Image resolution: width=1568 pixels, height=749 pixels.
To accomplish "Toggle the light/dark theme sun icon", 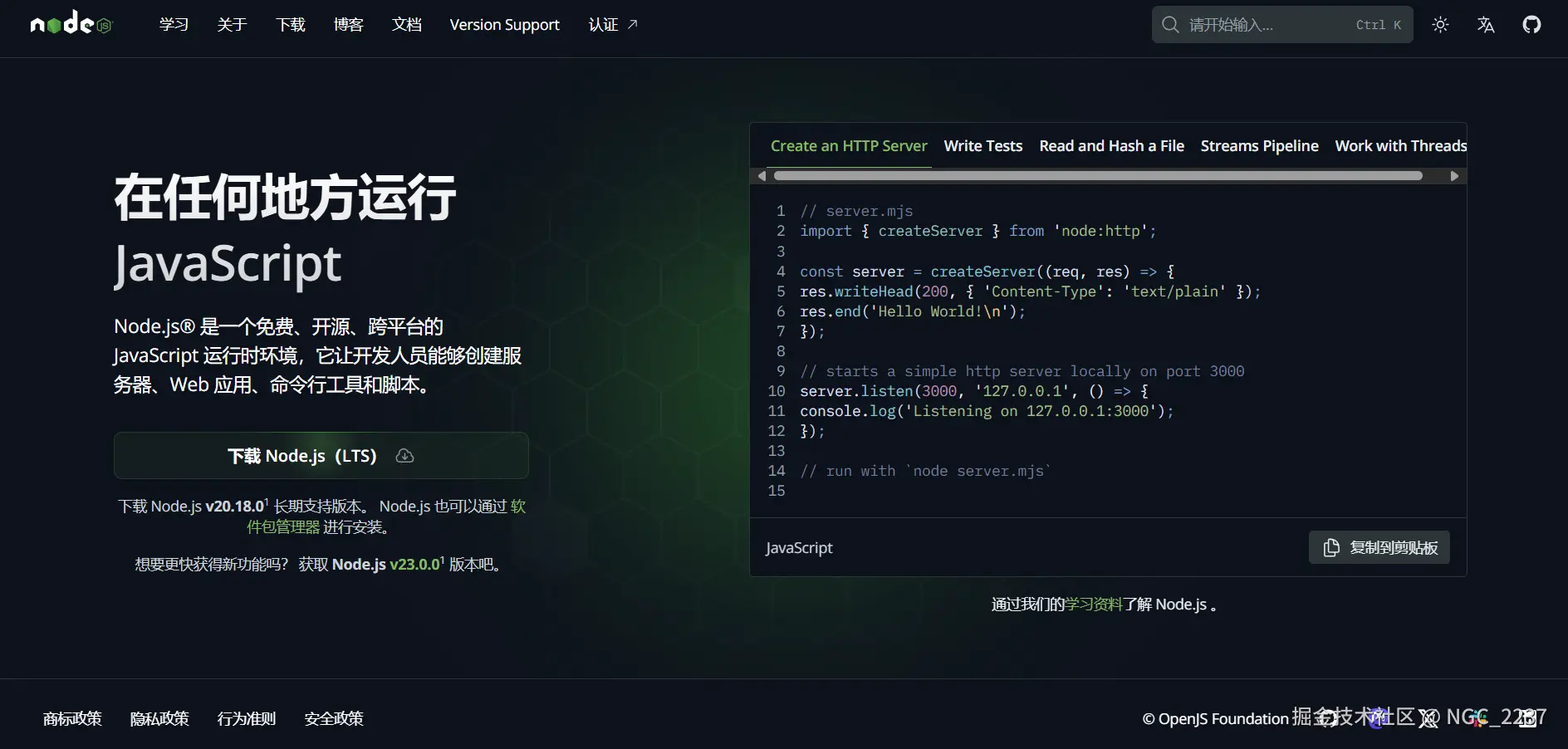I will [x=1440, y=25].
